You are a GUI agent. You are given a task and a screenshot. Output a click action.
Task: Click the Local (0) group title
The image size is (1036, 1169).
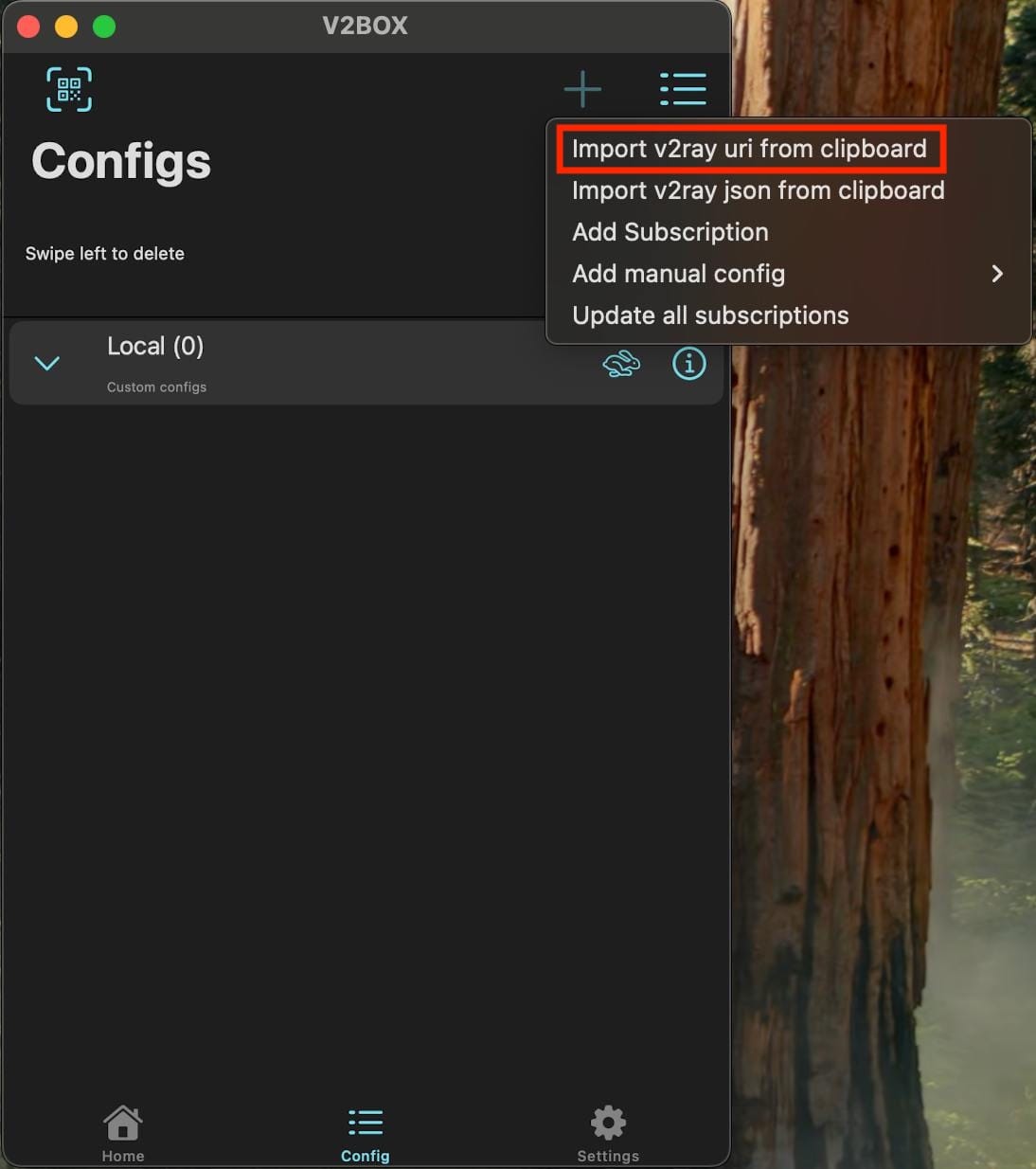(155, 347)
